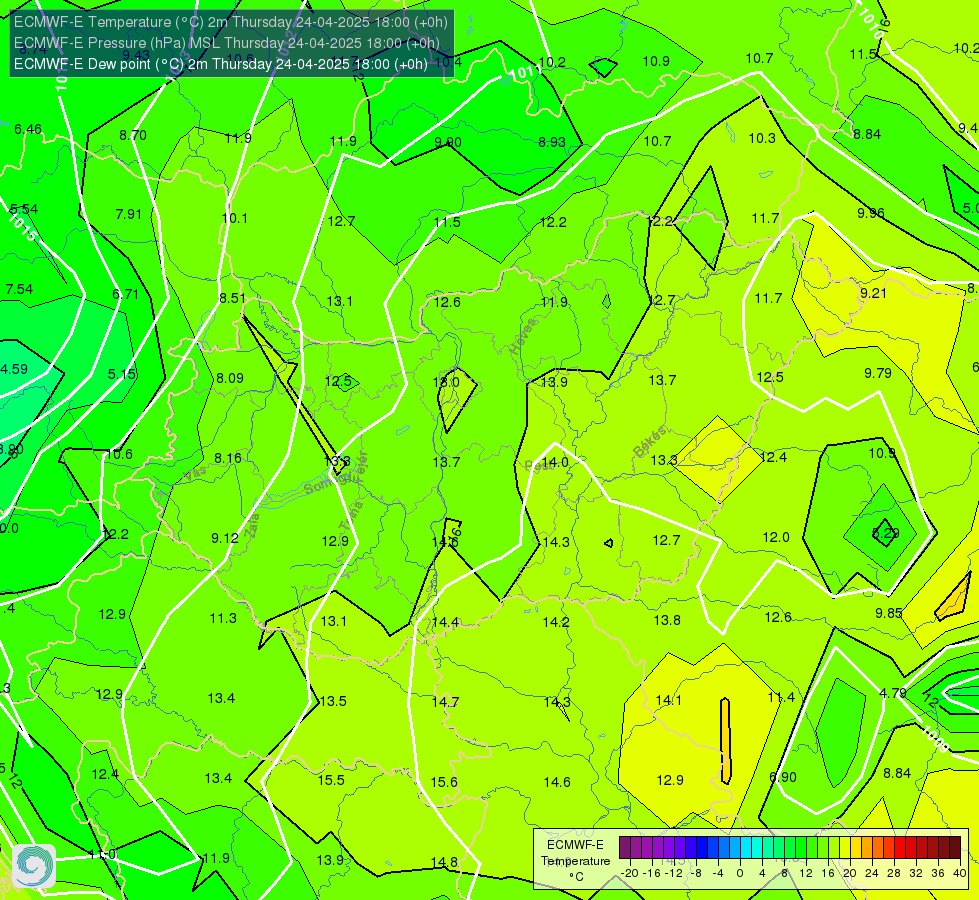Click the dark purple -20 legend swatch
This screenshot has width=979, height=900.
[x=624, y=848]
